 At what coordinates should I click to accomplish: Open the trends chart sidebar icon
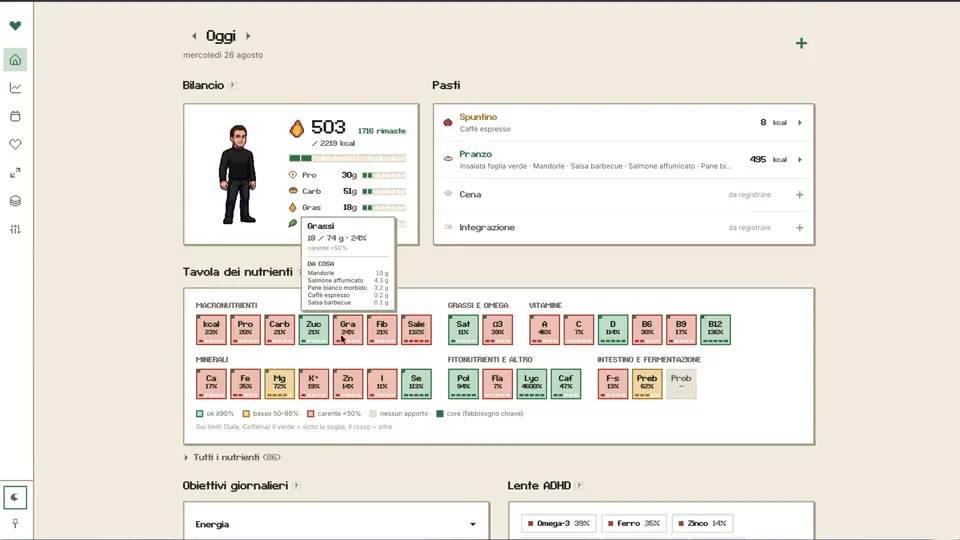(x=15, y=88)
